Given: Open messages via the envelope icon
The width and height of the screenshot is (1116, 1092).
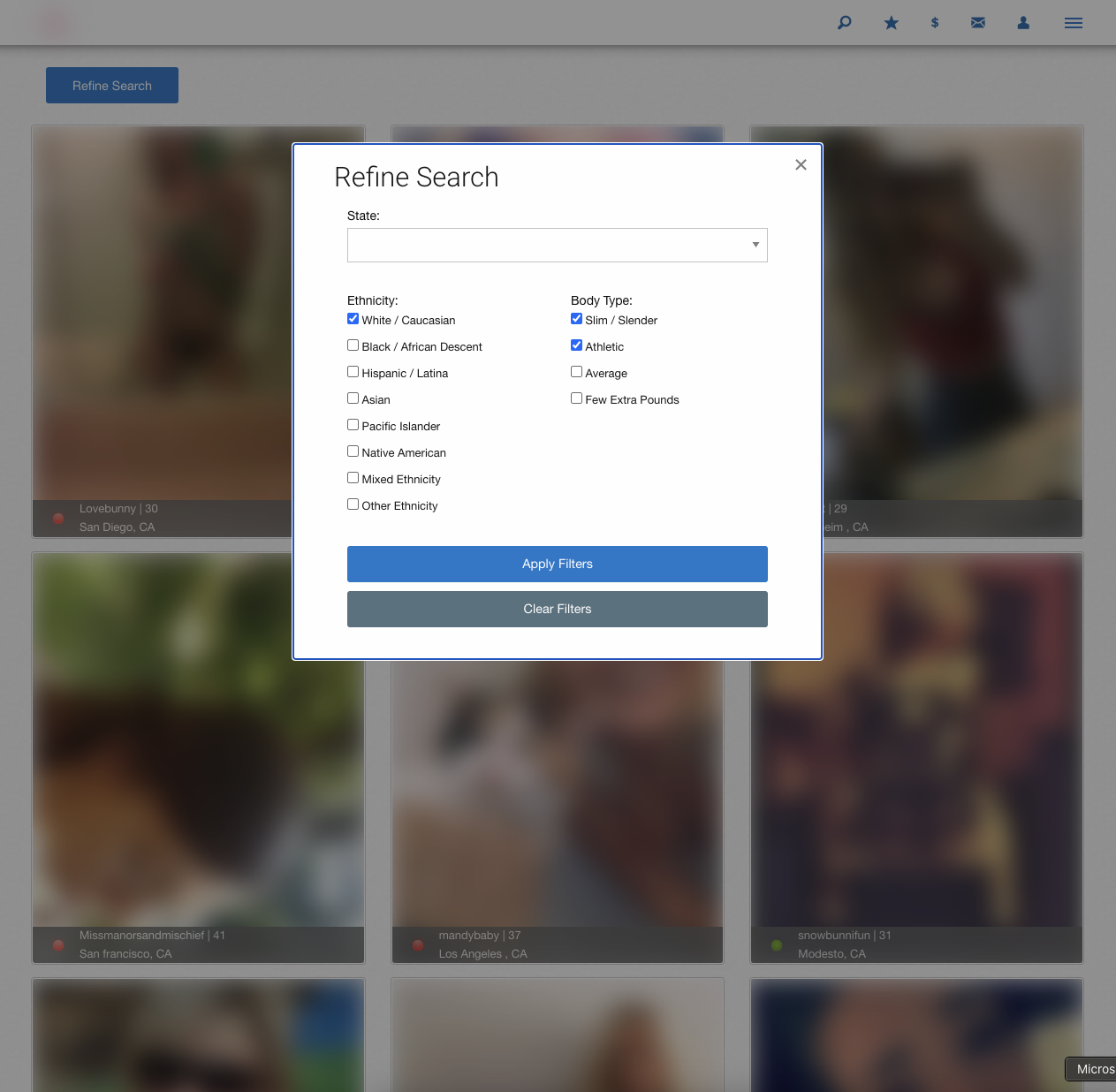Looking at the screenshot, I should (978, 23).
